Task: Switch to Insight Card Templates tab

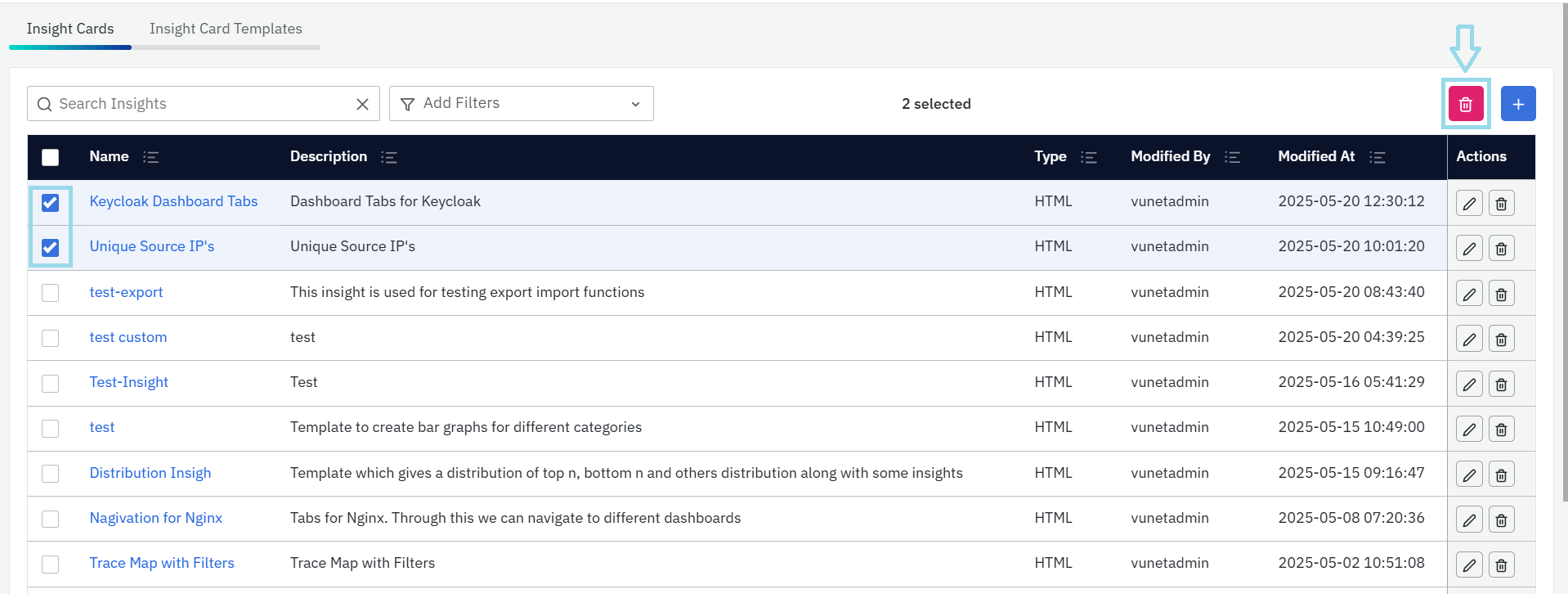Action: click(226, 29)
